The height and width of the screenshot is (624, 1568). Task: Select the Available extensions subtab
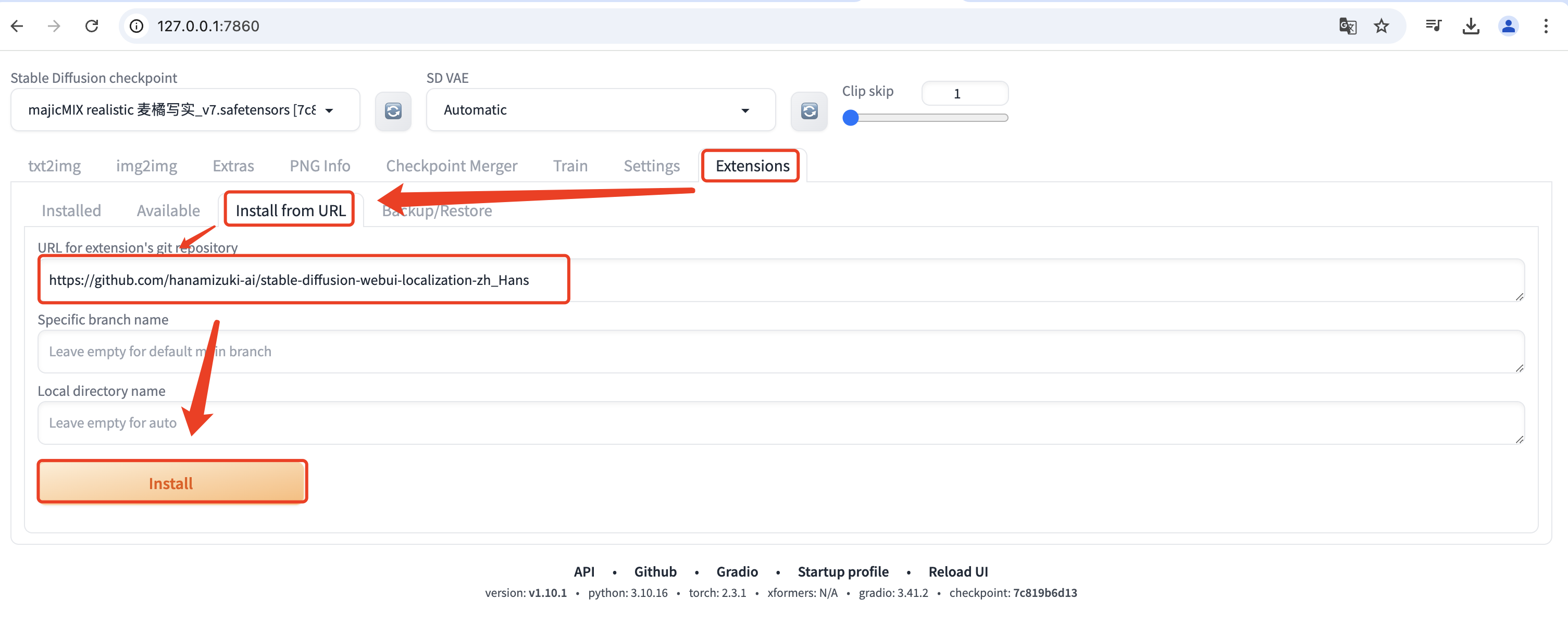168,210
